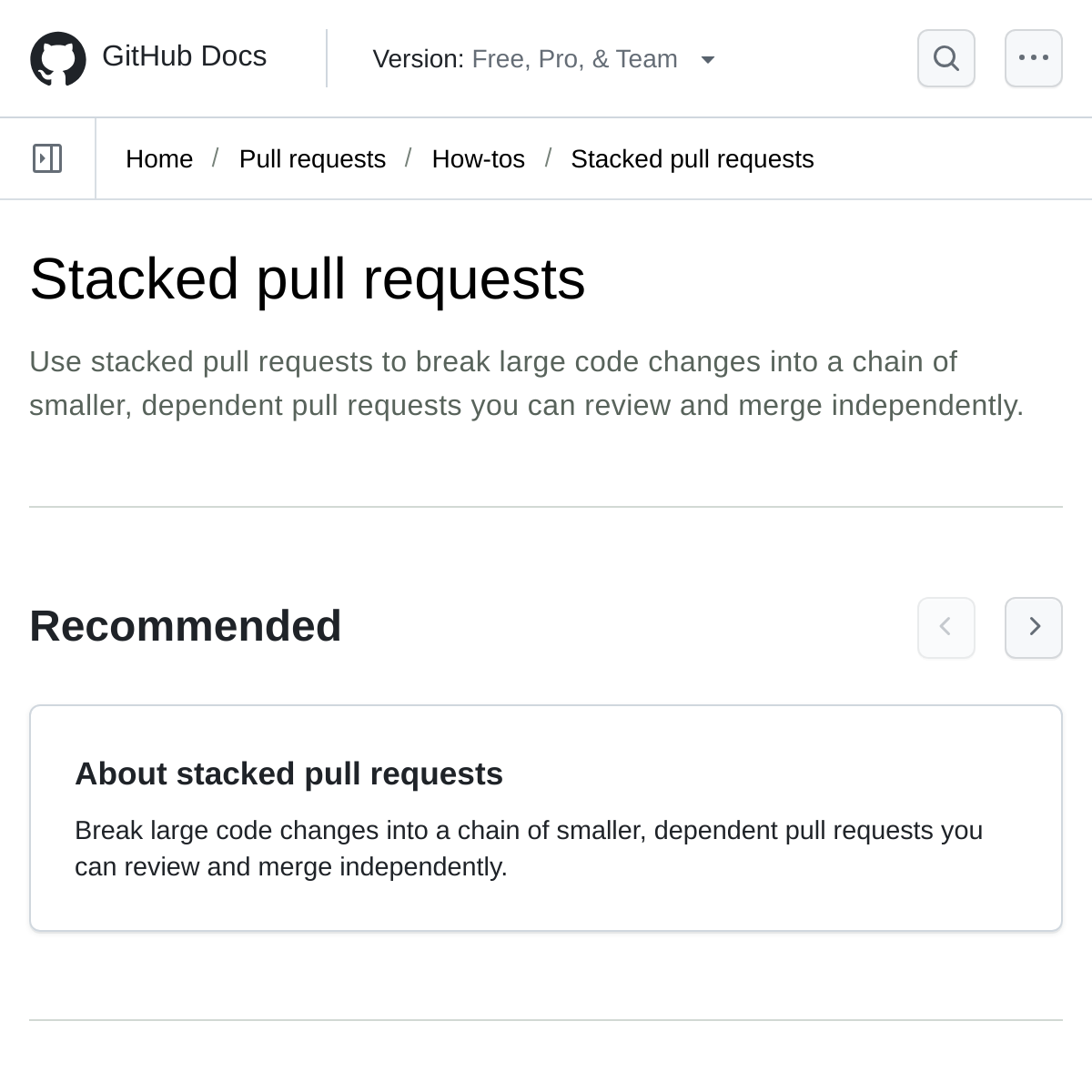The image size is (1092, 1092).
Task: Click the GitHub Octocat logo
Action: click(x=58, y=58)
